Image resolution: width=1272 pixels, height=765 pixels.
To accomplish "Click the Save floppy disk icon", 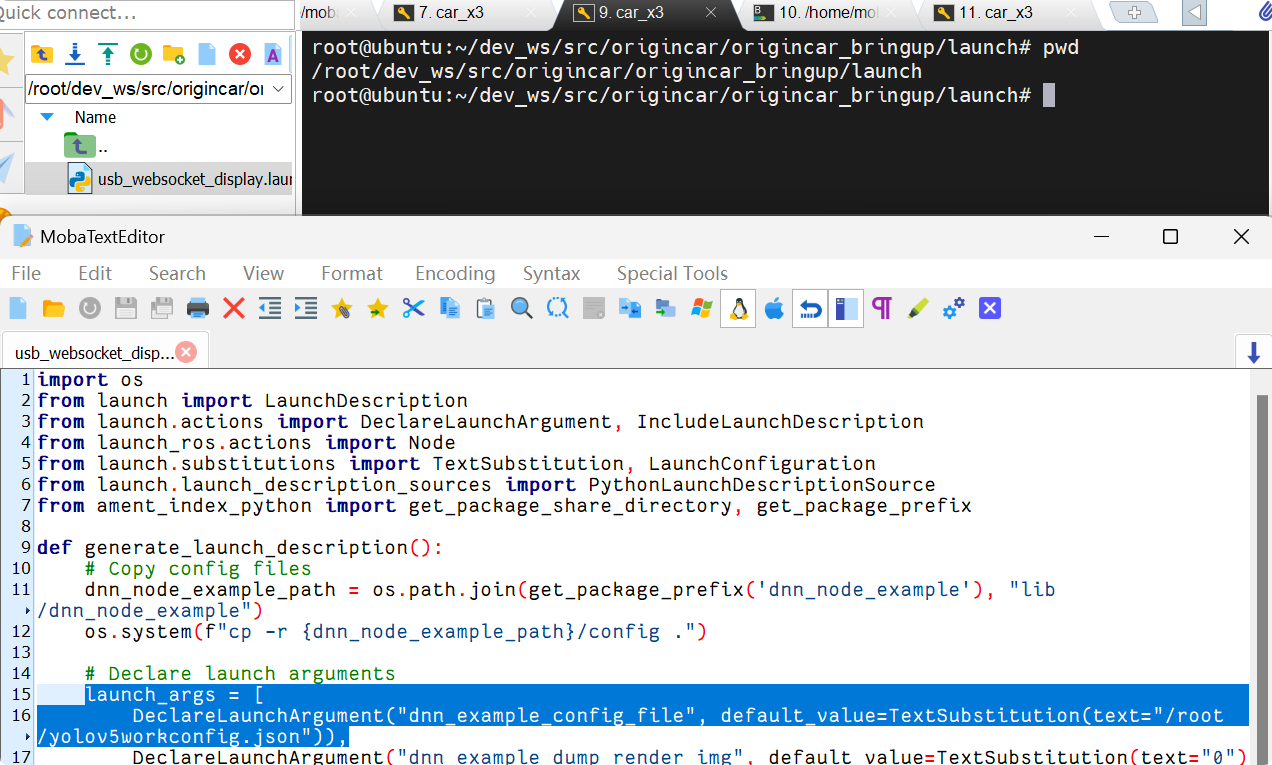I will pos(126,308).
